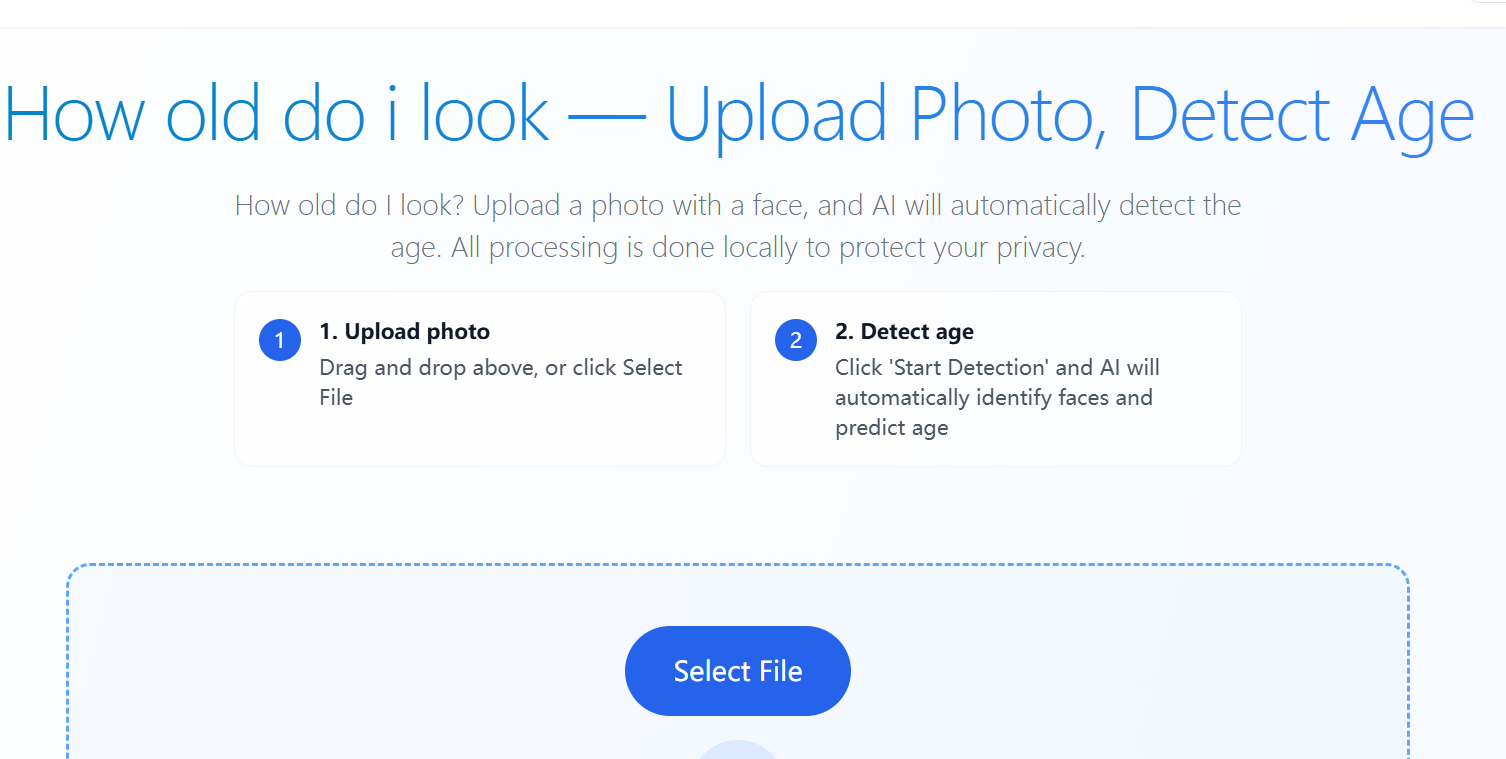1506x759 pixels.
Task: Click the 'Upload photo' step title
Action: (x=404, y=331)
